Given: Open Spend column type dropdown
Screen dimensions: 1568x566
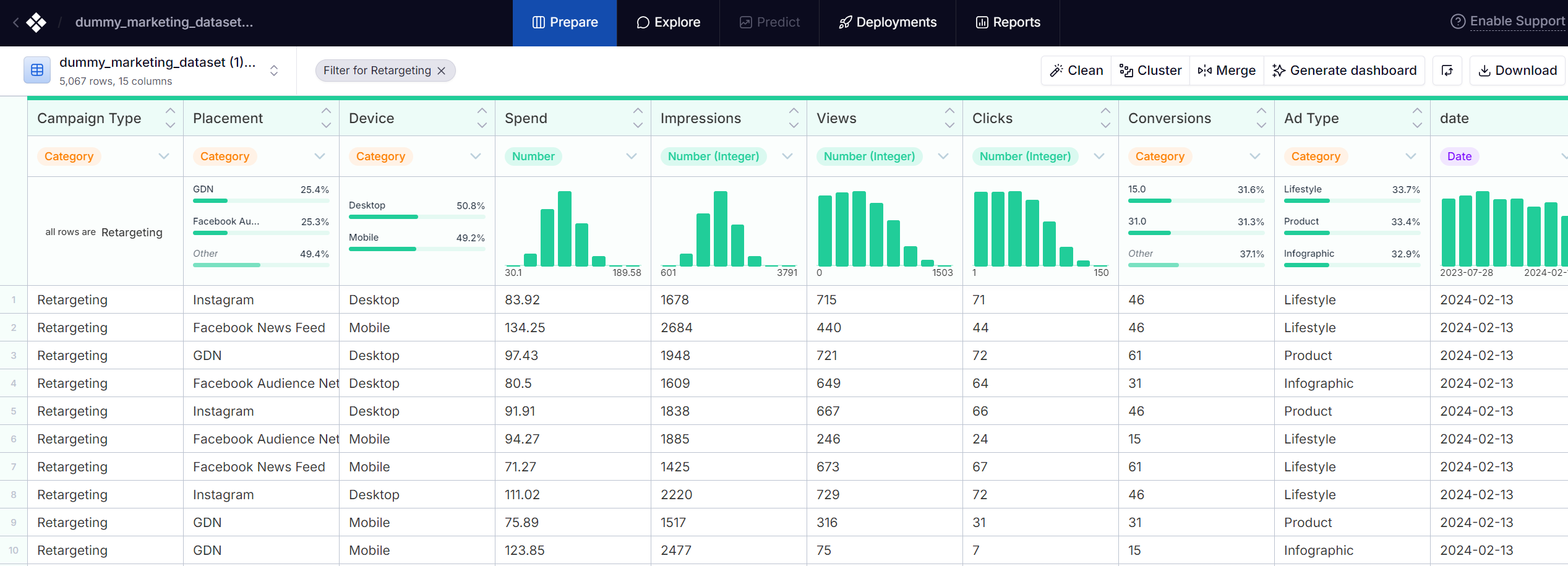Looking at the screenshot, I should coord(631,157).
